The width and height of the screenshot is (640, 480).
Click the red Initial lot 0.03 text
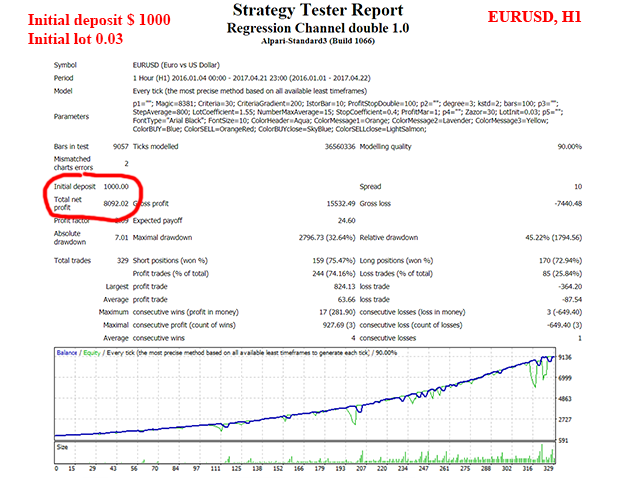76,39
